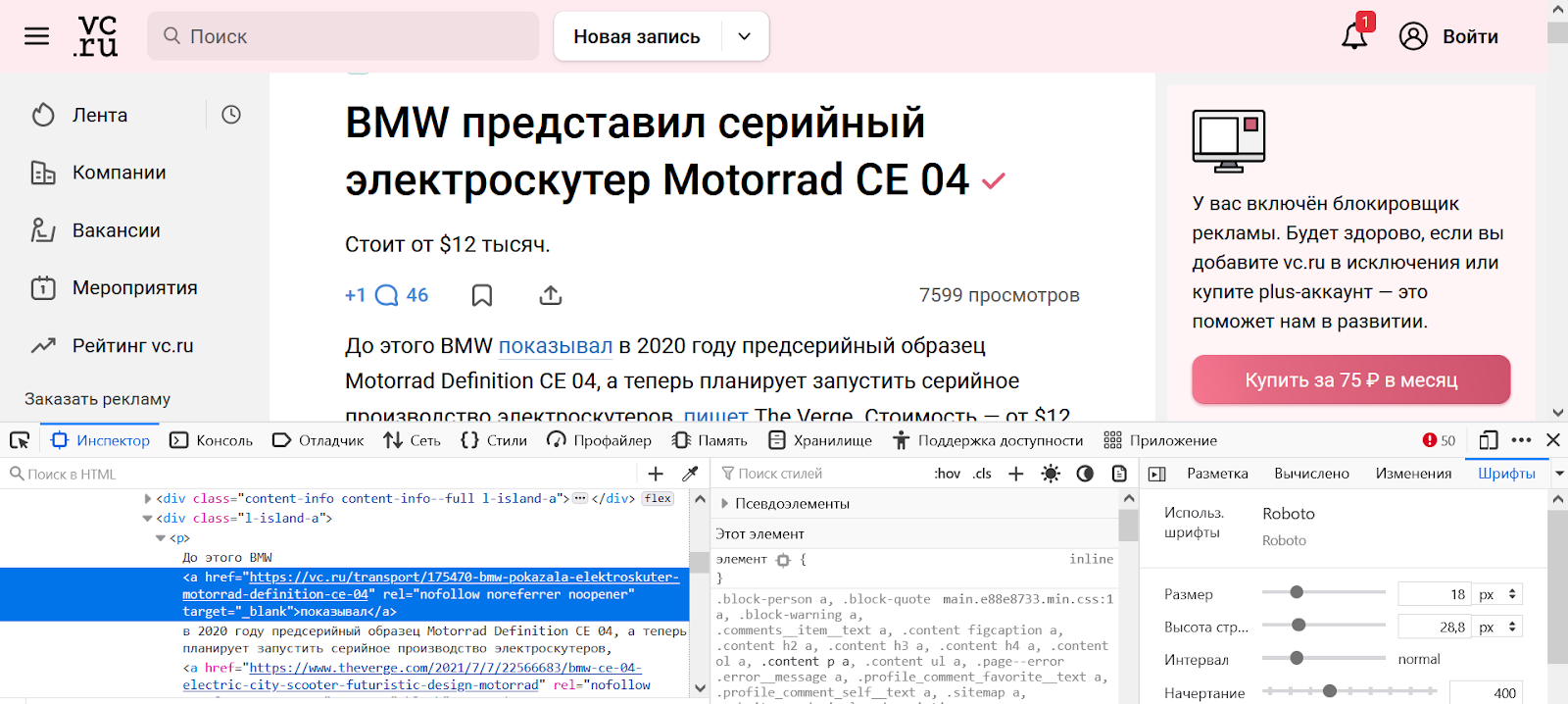Click 'Поиск в HTML' search field

click(x=318, y=474)
